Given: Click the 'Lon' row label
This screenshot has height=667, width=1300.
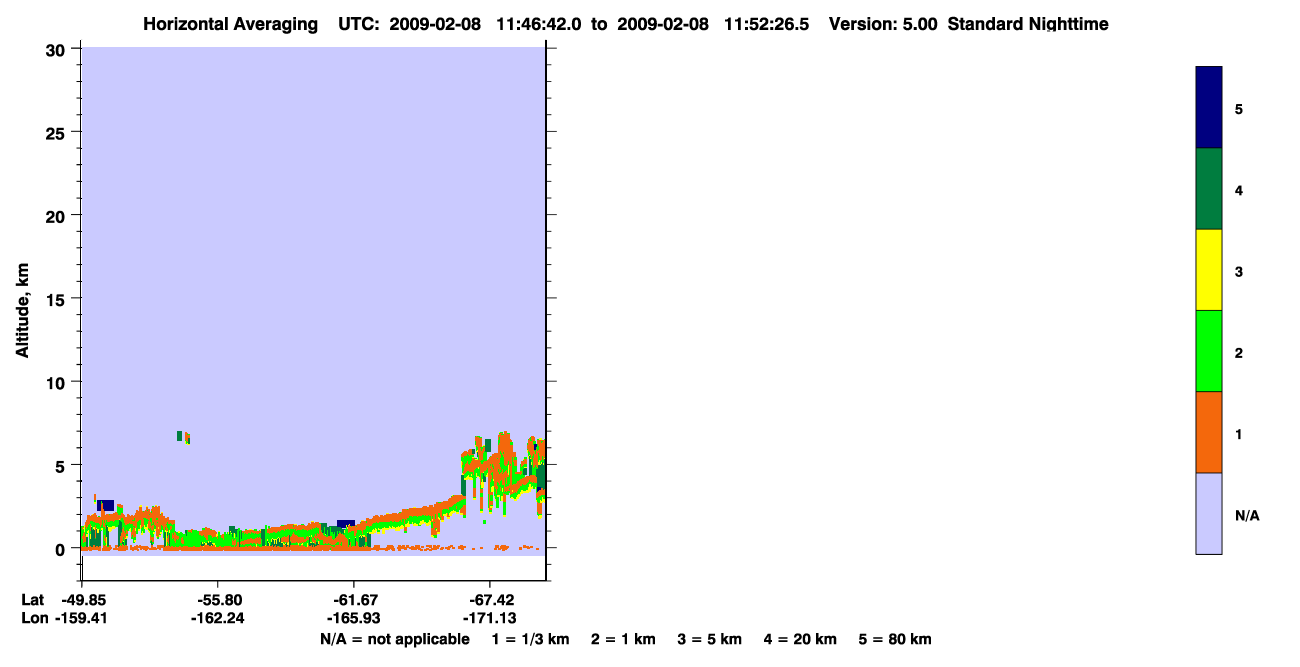Looking at the screenshot, I should coord(33,618).
